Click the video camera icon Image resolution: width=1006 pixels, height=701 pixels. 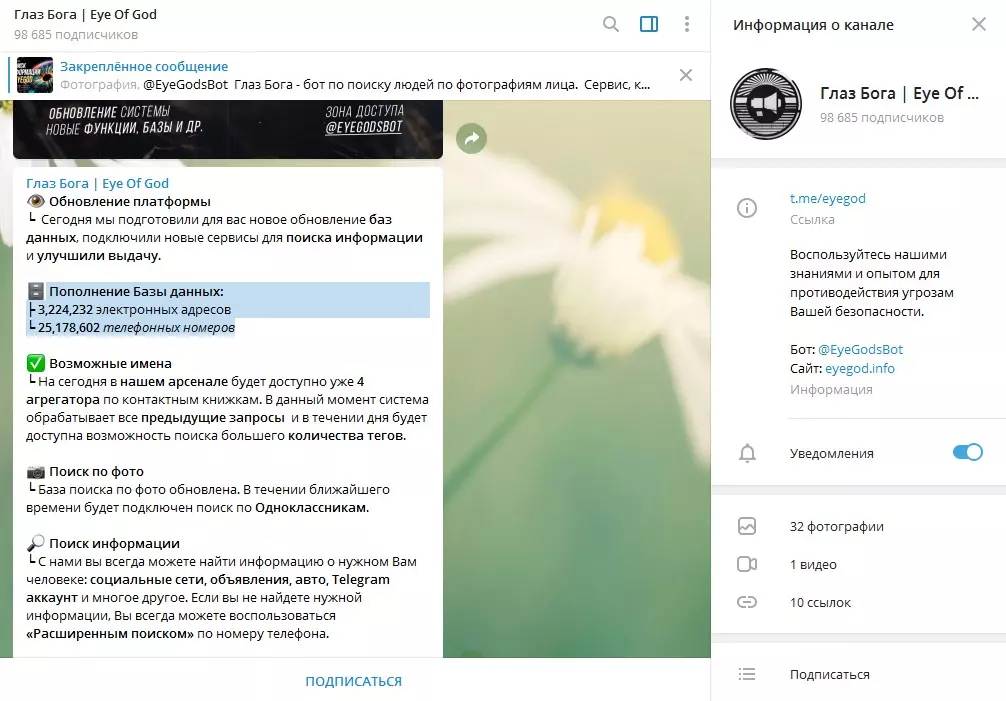click(x=747, y=564)
